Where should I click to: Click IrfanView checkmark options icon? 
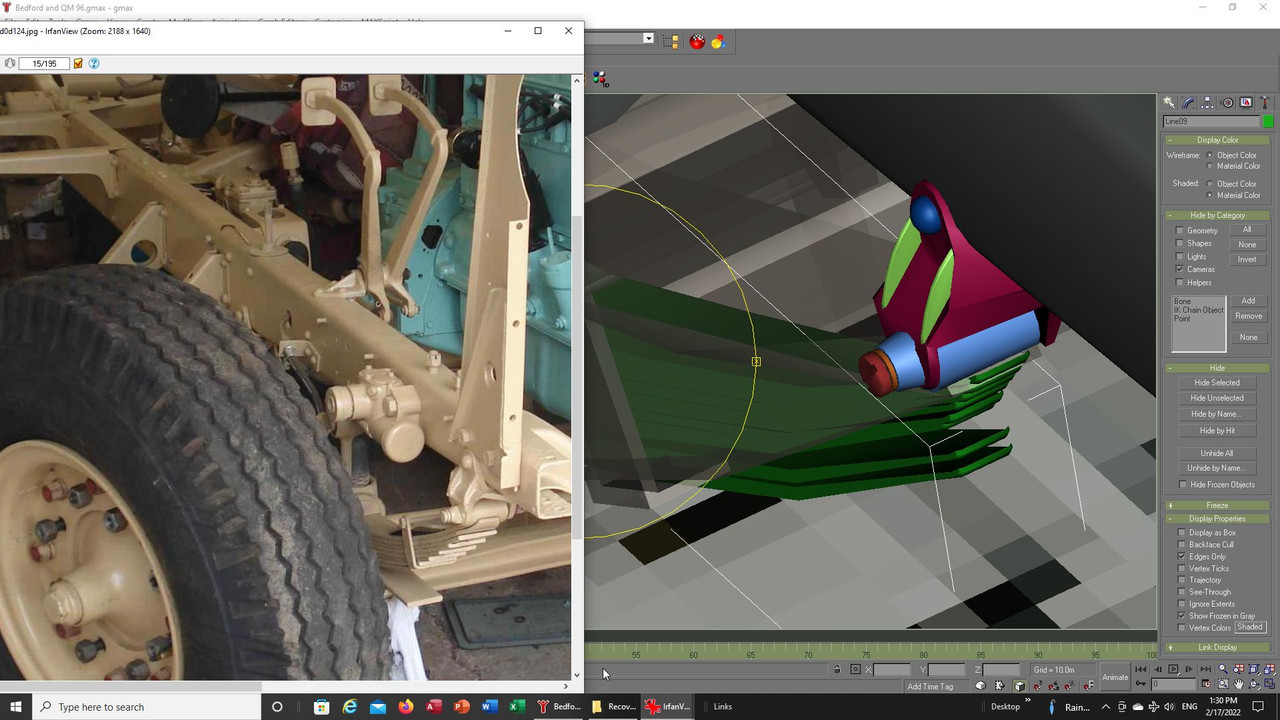78,63
